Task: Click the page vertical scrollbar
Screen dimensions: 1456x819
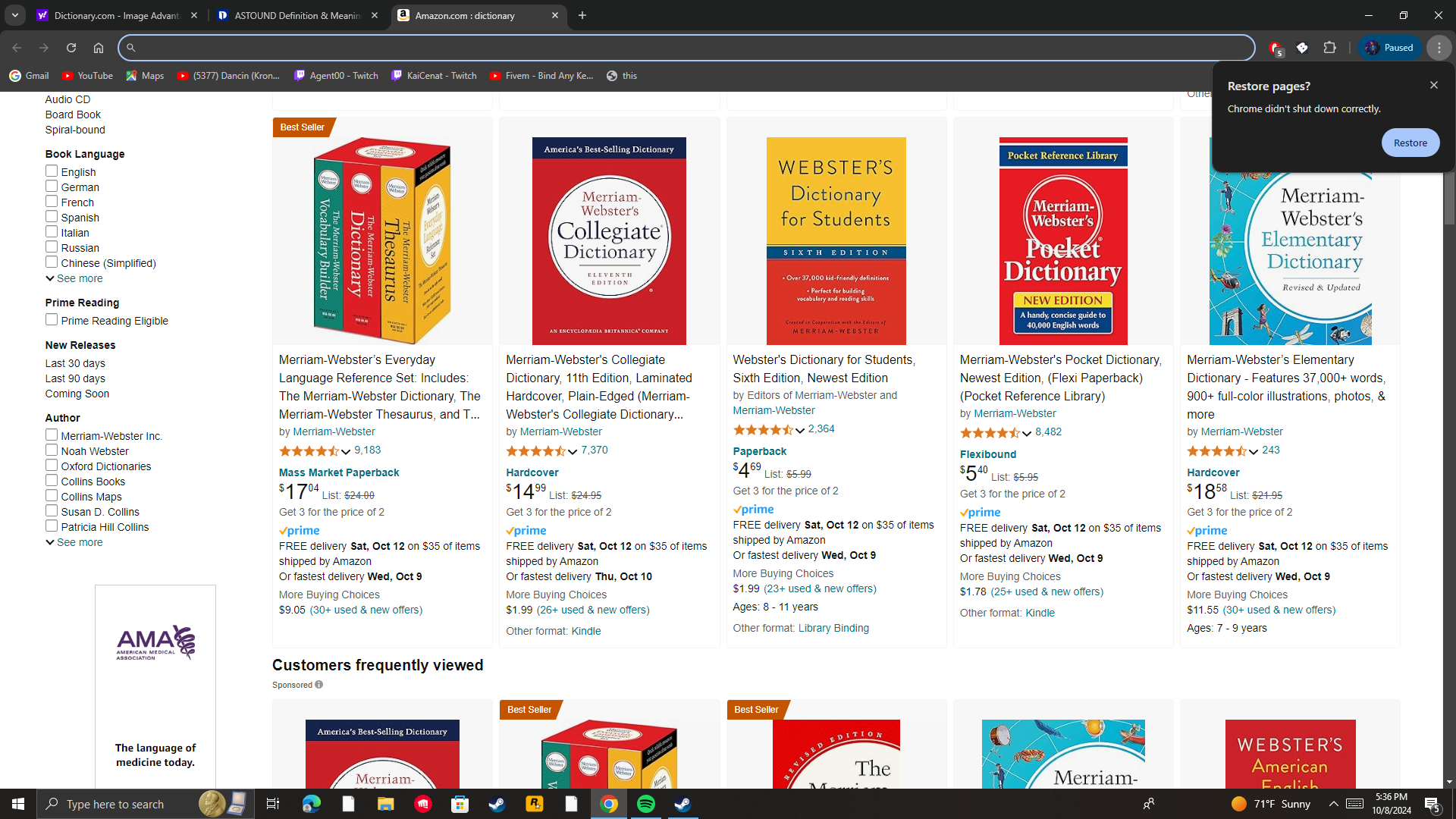Action: 1449,199
